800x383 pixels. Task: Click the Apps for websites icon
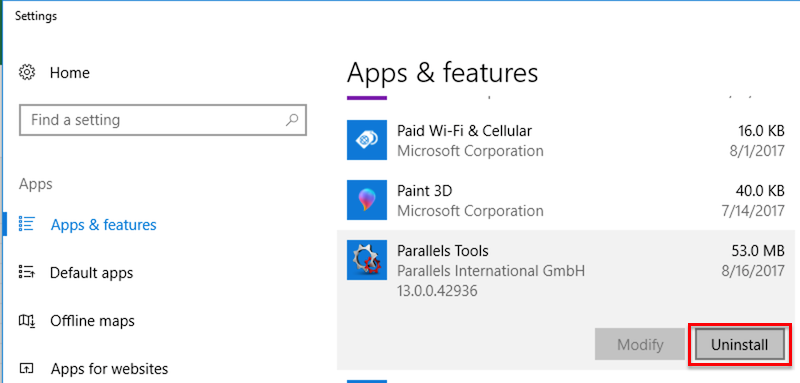point(26,368)
